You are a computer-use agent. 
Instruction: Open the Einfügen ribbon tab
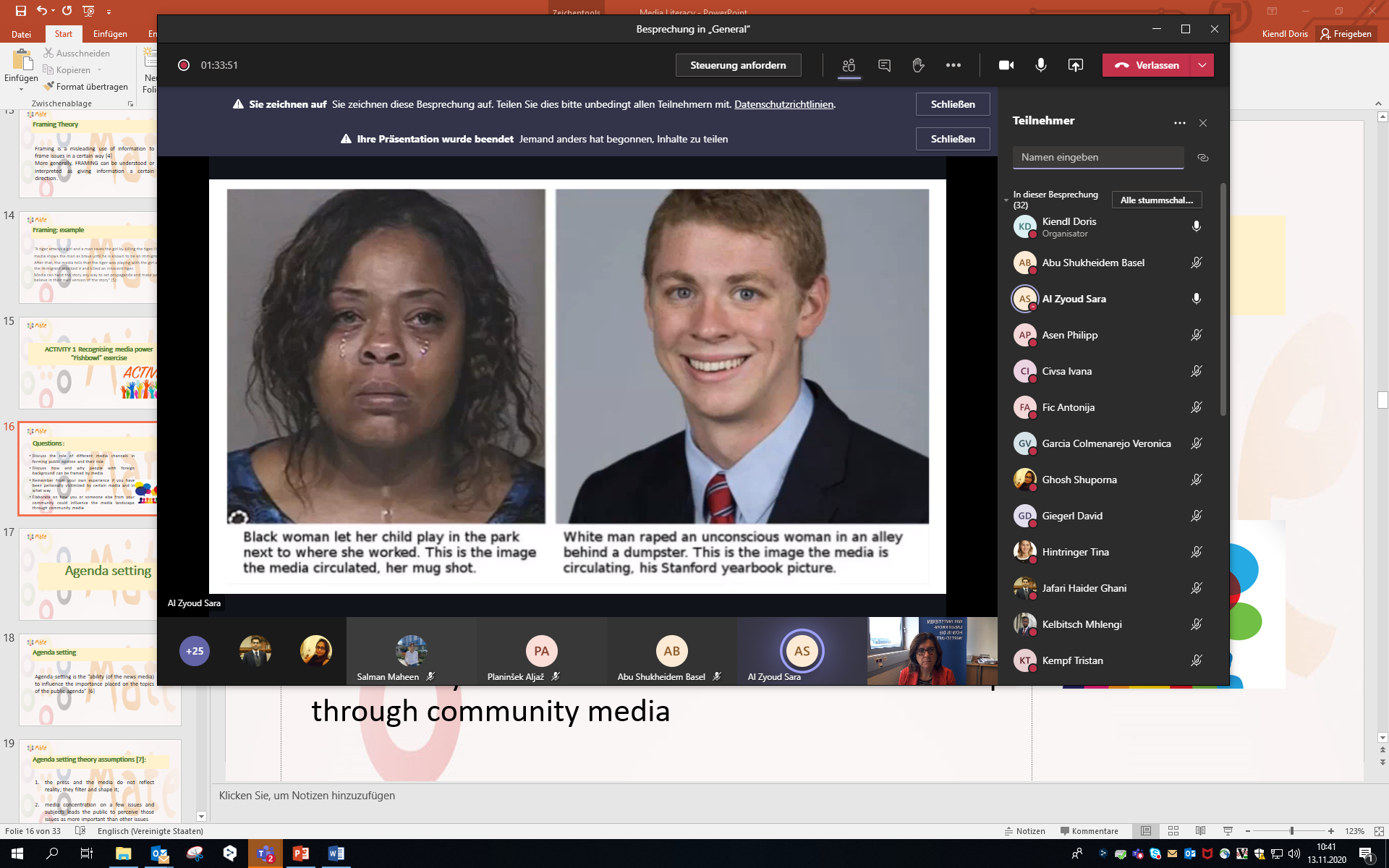tap(110, 34)
